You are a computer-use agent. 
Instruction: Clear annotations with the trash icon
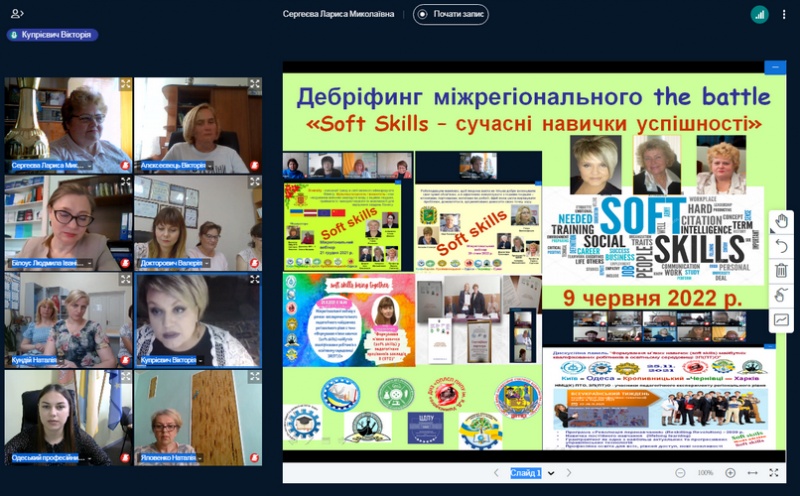tap(781, 271)
